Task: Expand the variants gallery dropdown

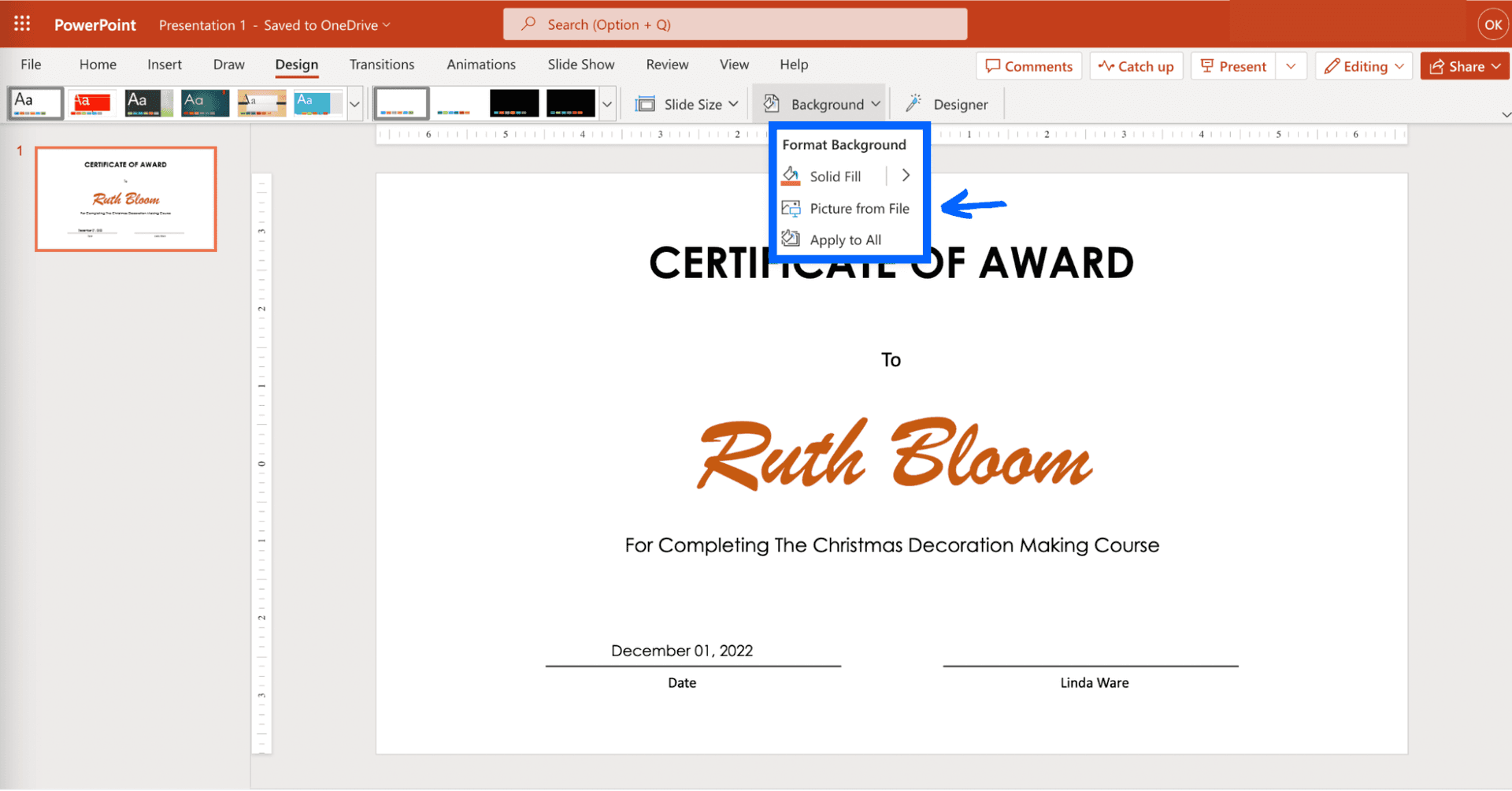Action: point(607,104)
